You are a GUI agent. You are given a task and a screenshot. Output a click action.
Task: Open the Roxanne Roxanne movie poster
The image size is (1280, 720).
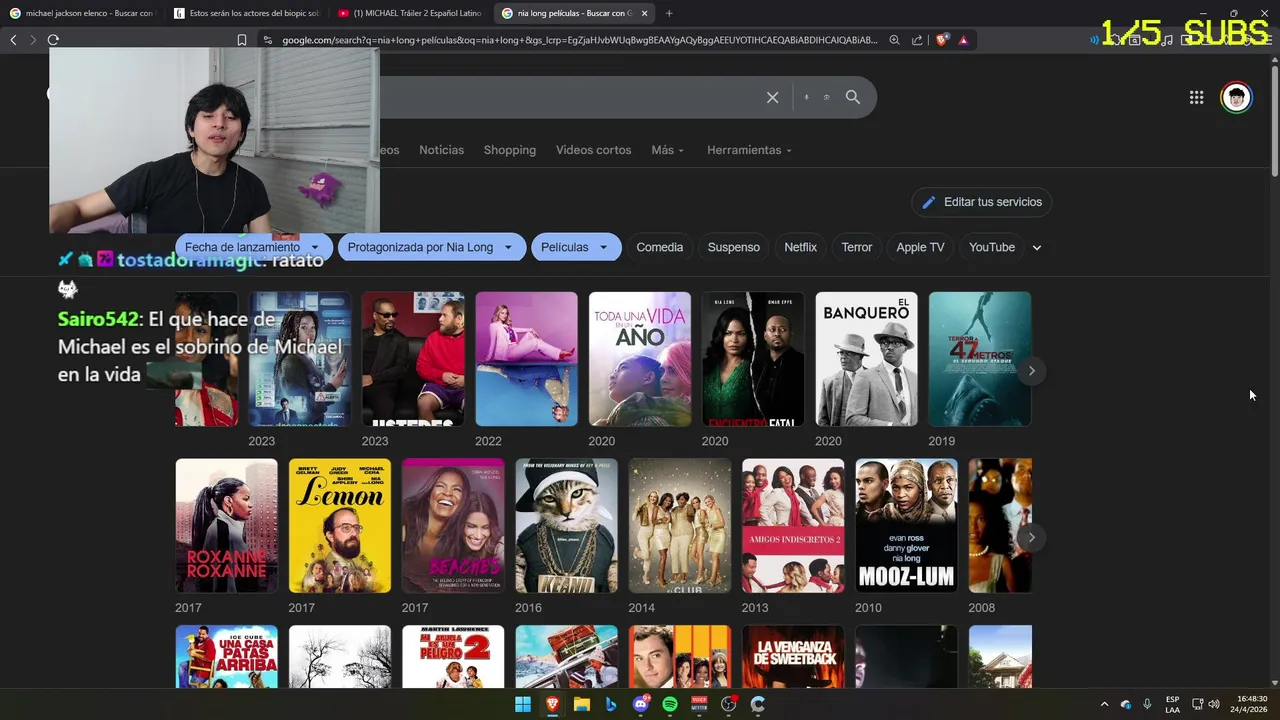click(226, 526)
